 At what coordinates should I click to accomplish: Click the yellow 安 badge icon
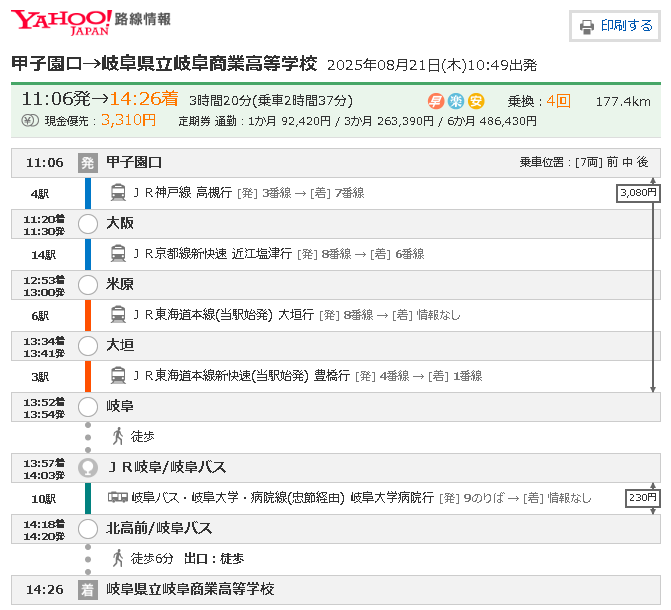coord(476,101)
